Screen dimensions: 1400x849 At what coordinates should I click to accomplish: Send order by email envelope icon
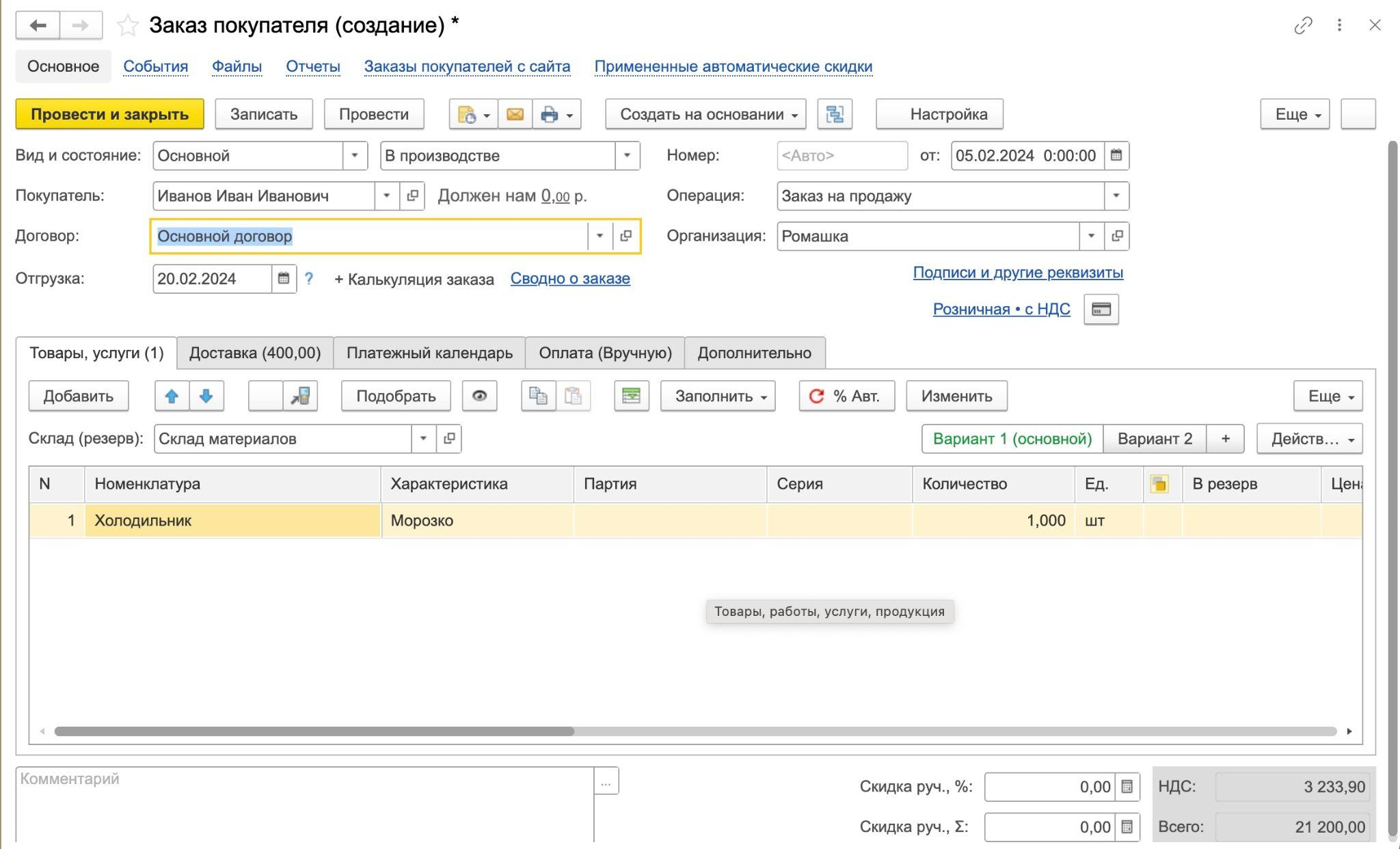click(x=515, y=114)
